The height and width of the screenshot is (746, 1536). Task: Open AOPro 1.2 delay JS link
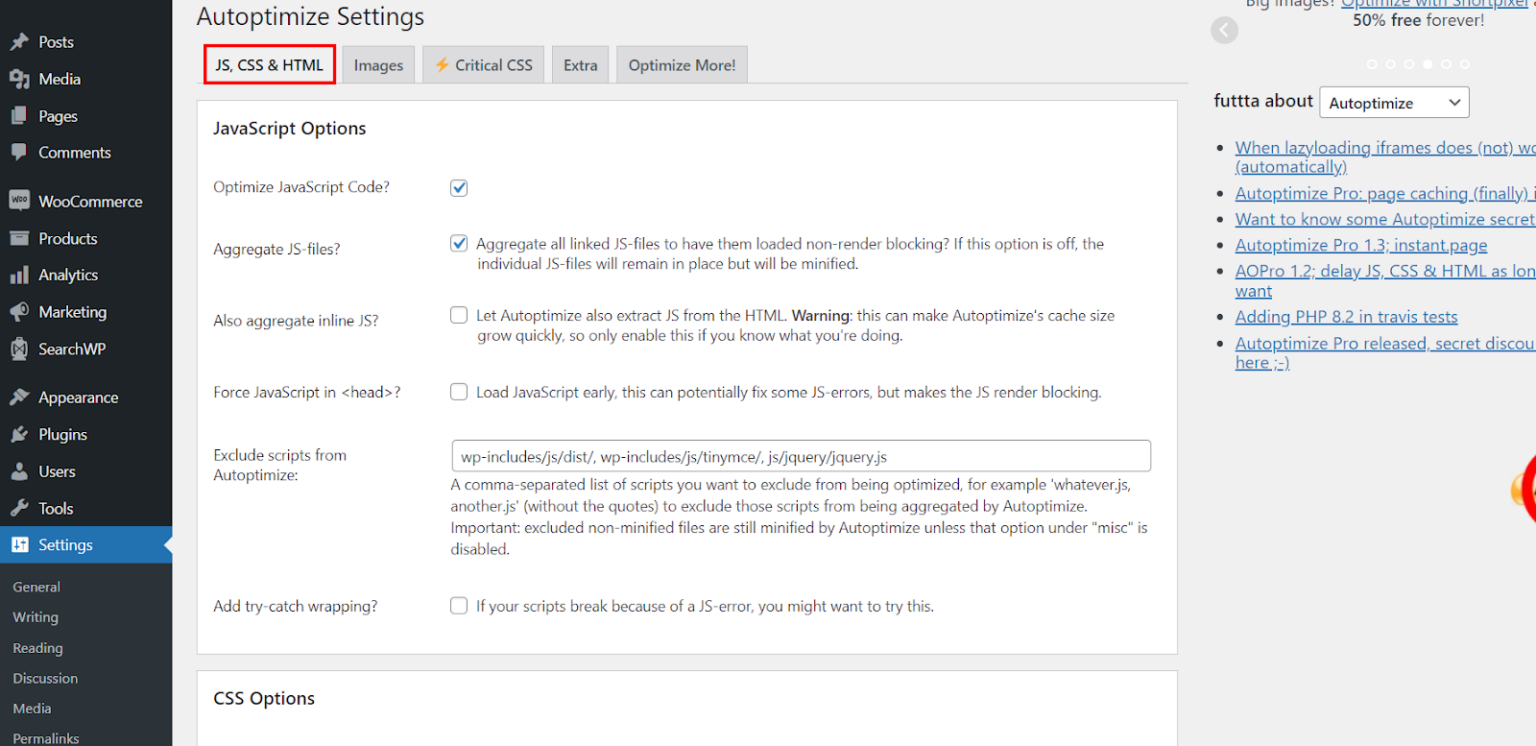pyautogui.click(x=1385, y=281)
